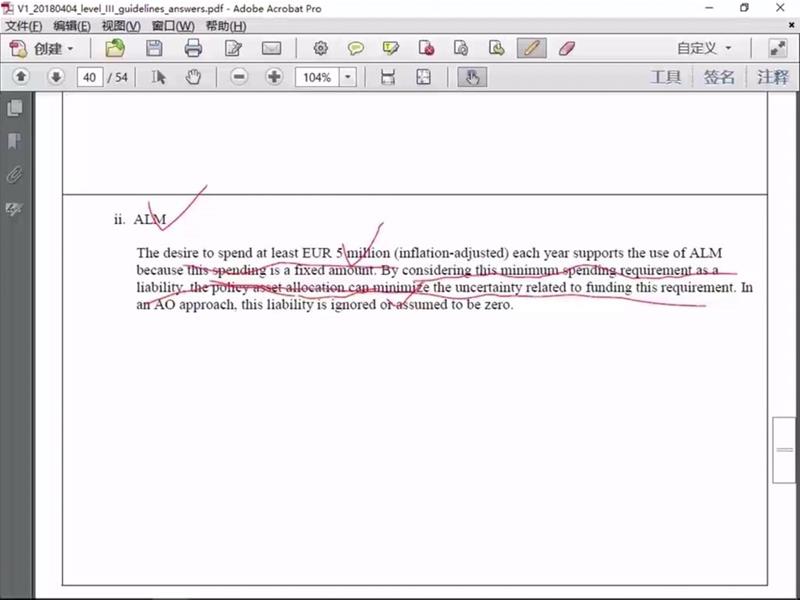This screenshot has height=600, width=800.
Task: Select the Hand pan tool
Action: click(x=193, y=77)
